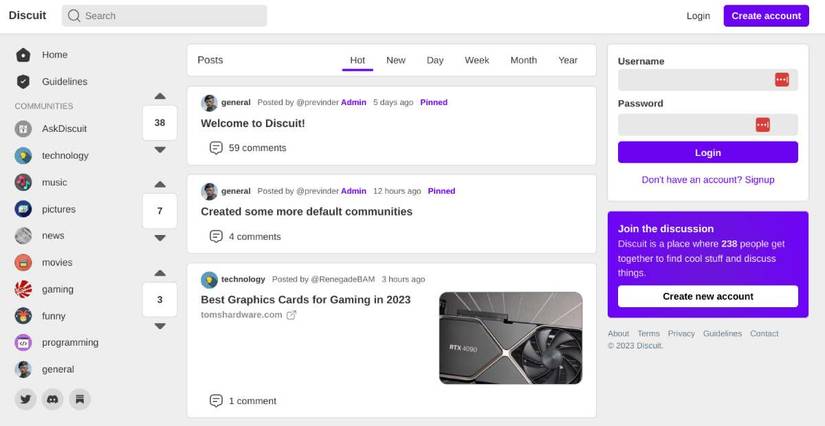Click the gaming community avatar
The width and height of the screenshot is (825, 426).
(23, 289)
